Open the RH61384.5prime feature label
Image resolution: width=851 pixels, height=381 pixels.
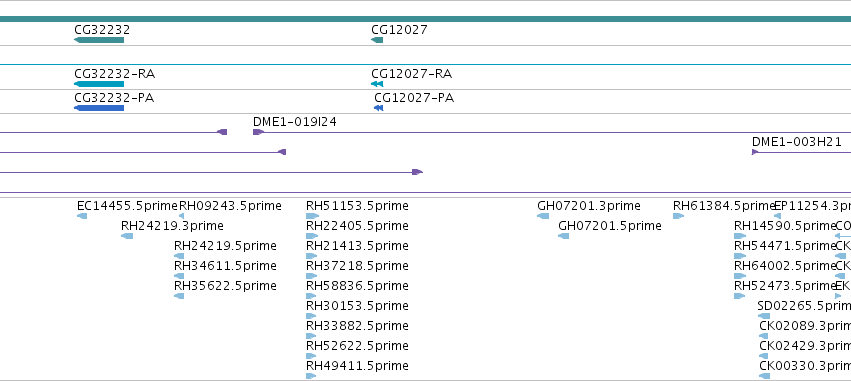(723, 206)
